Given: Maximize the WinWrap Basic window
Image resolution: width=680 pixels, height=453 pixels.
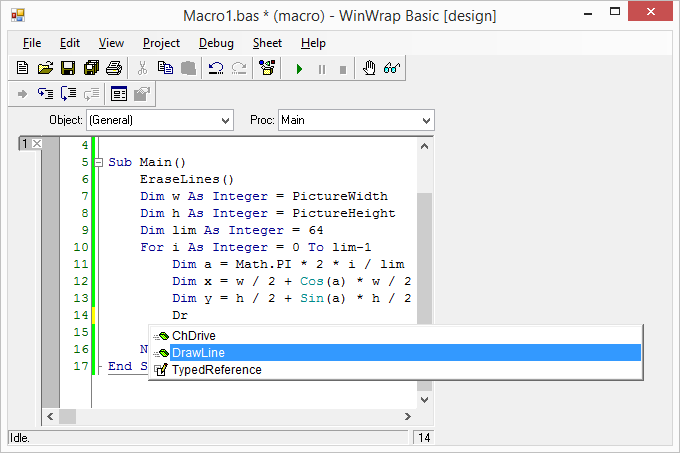Looking at the screenshot, I should [615, 12].
